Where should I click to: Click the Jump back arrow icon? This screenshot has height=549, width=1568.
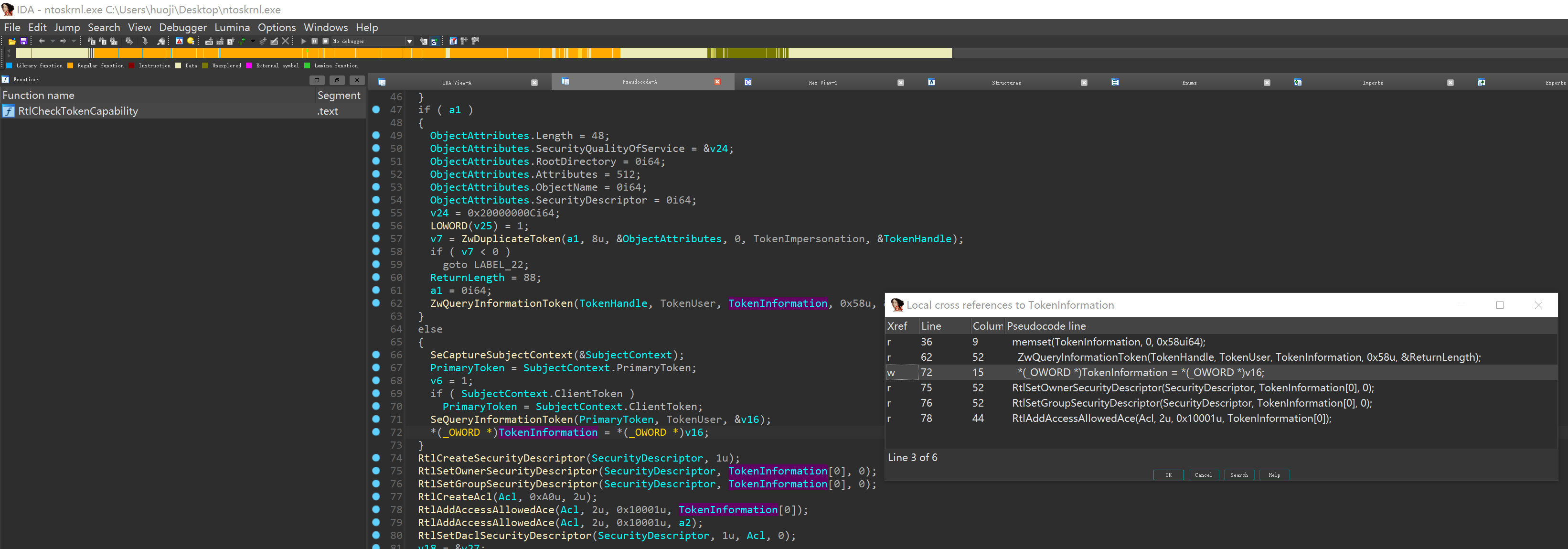pos(42,42)
